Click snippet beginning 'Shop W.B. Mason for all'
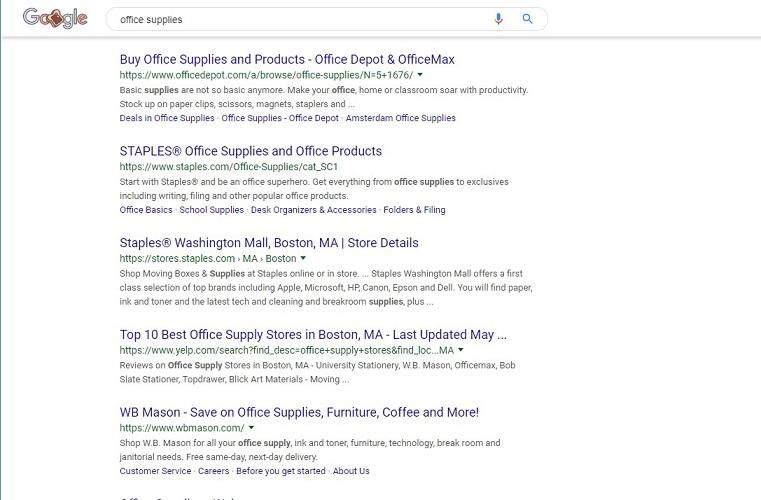Screen dimensions: 761x500 coord(310,450)
